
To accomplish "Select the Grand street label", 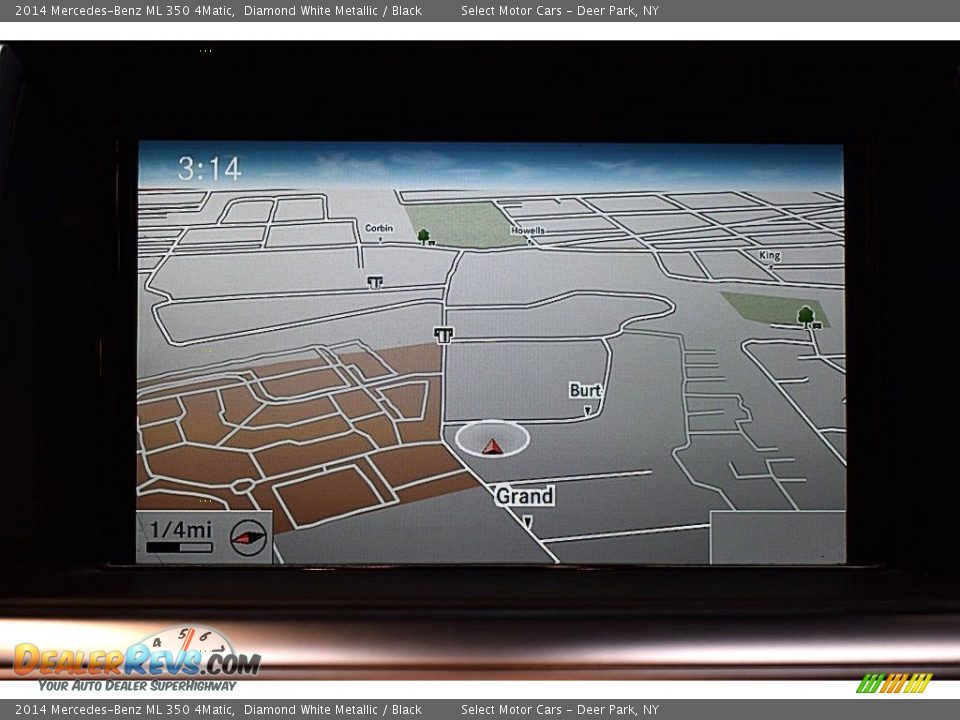I will click(x=525, y=496).
